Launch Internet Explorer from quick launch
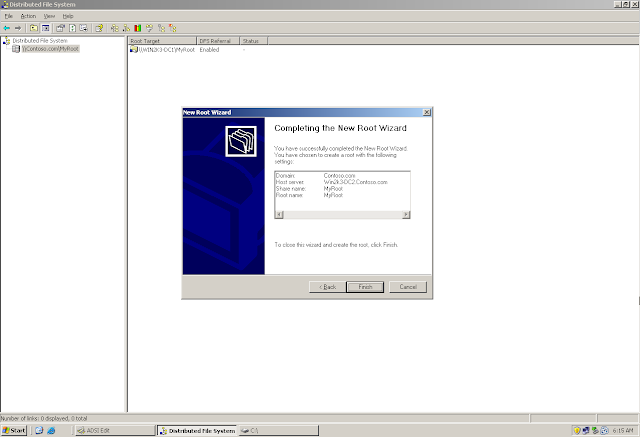This screenshot has height=437, width=640. (x=51, y=430)
